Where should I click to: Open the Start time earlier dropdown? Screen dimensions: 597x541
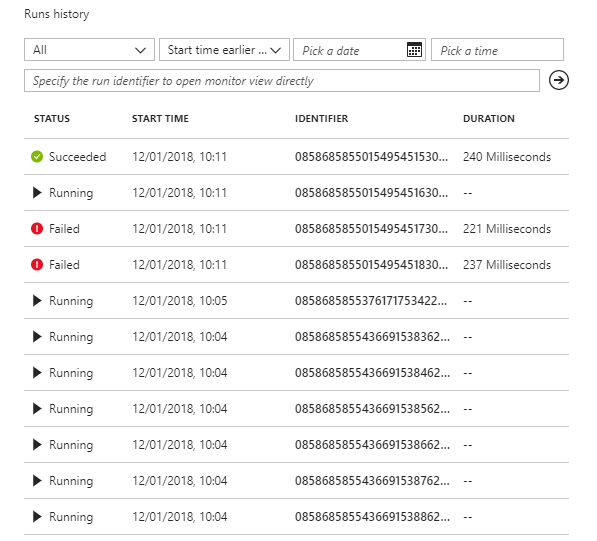(x=224, y=49)
